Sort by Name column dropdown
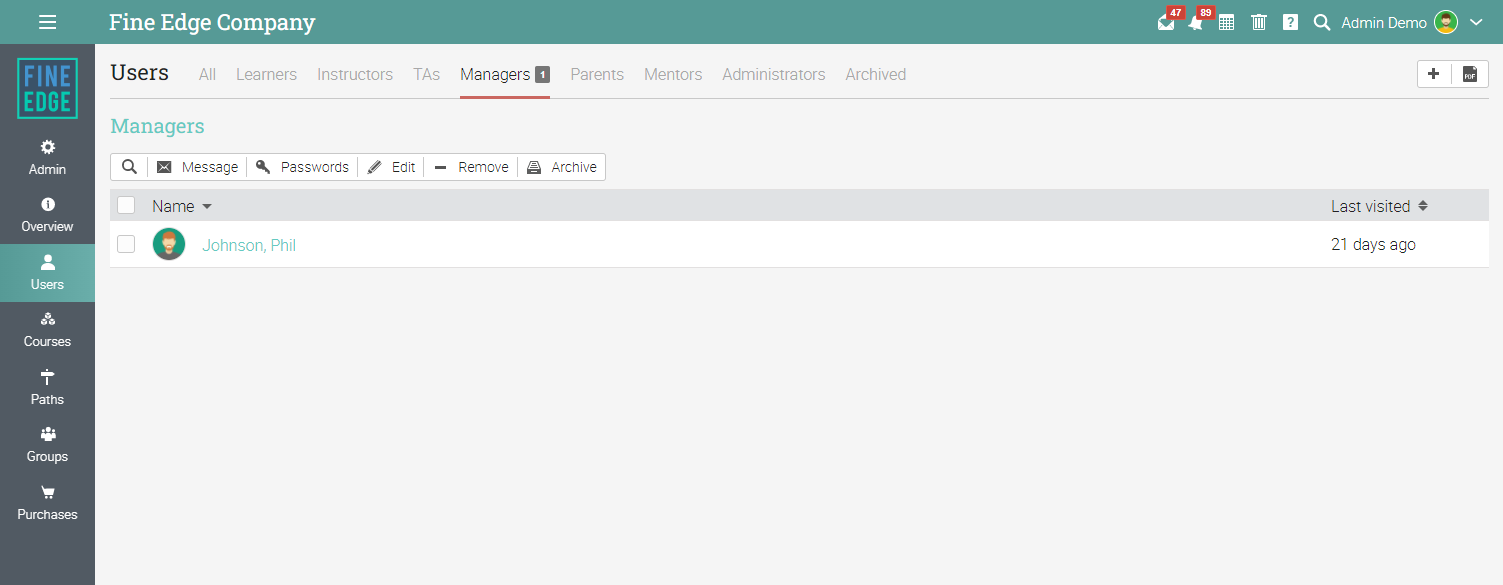 click(182, 206)
